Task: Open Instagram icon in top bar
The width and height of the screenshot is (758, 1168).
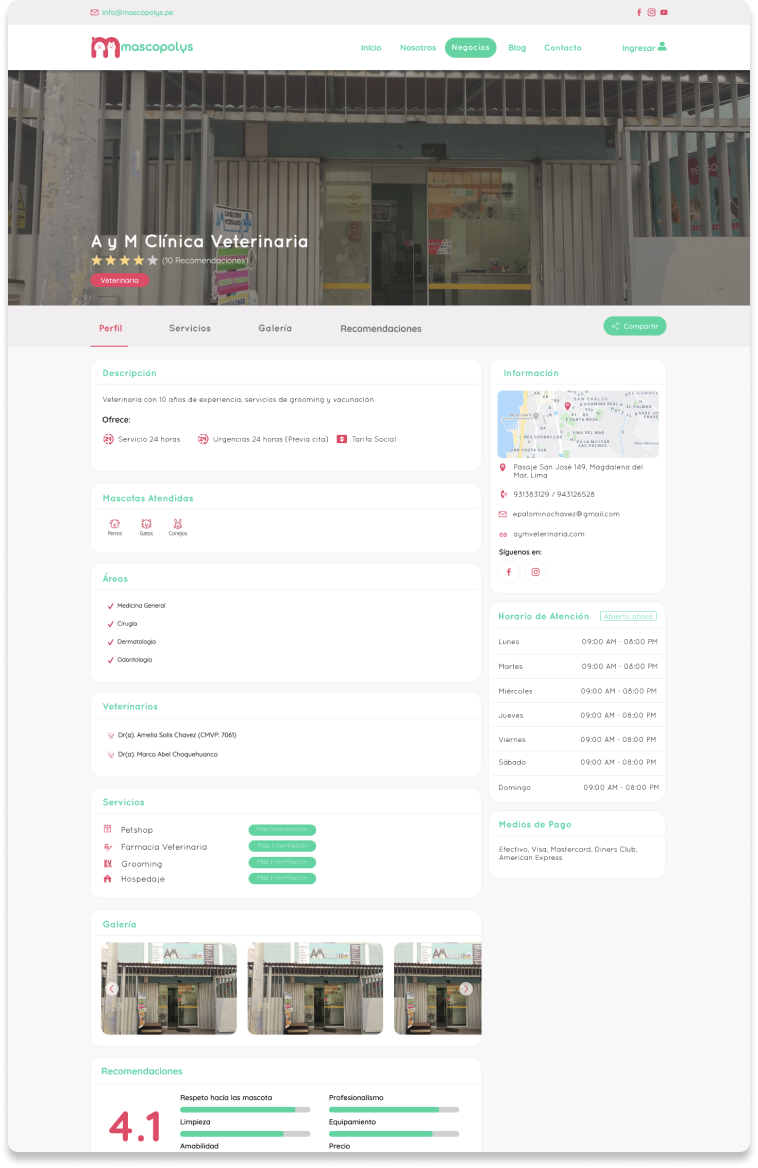Action: point(651,13)
